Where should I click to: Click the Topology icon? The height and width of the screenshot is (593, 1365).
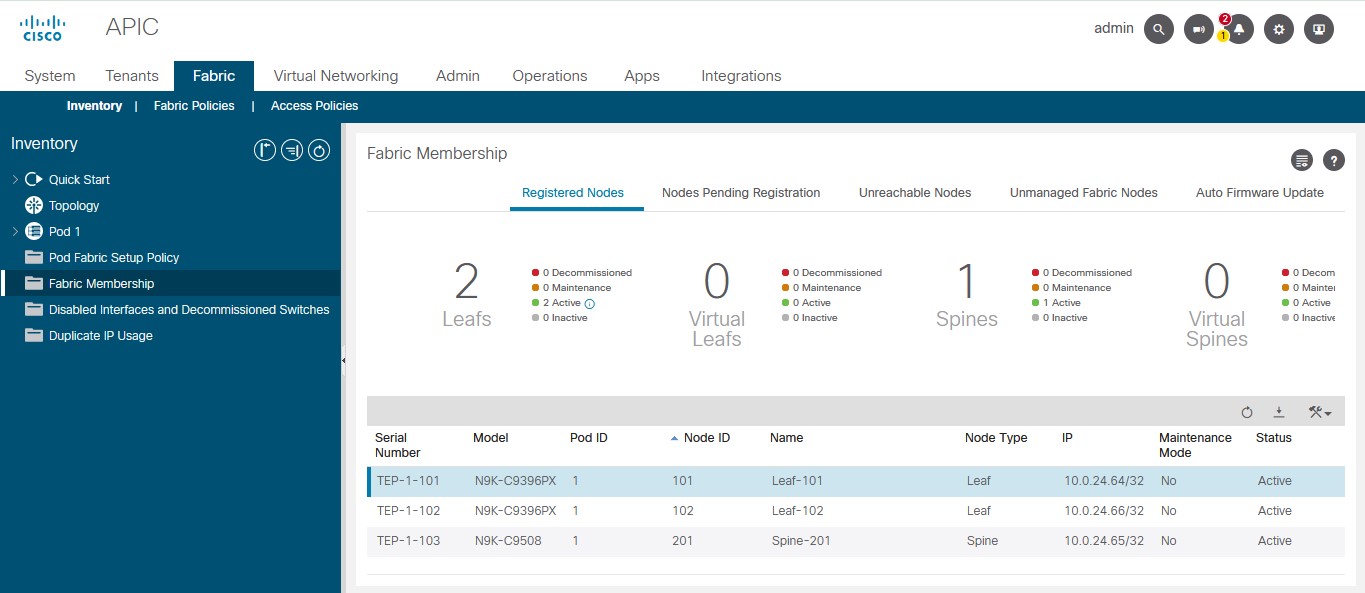pos(34,205)
